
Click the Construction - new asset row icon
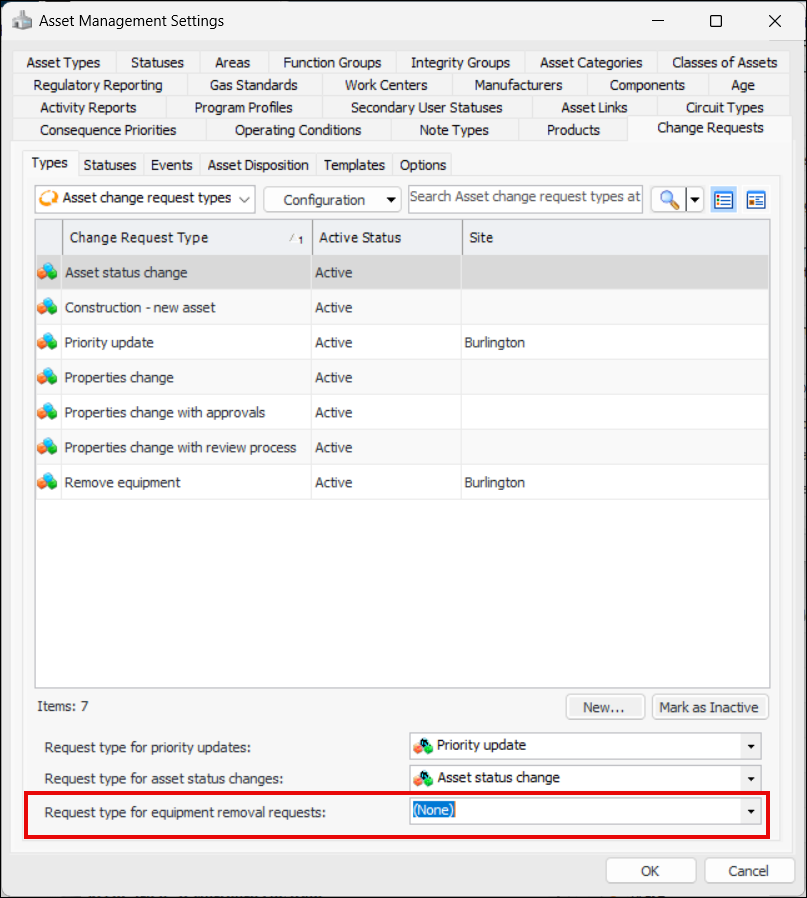tap(48, 307)
